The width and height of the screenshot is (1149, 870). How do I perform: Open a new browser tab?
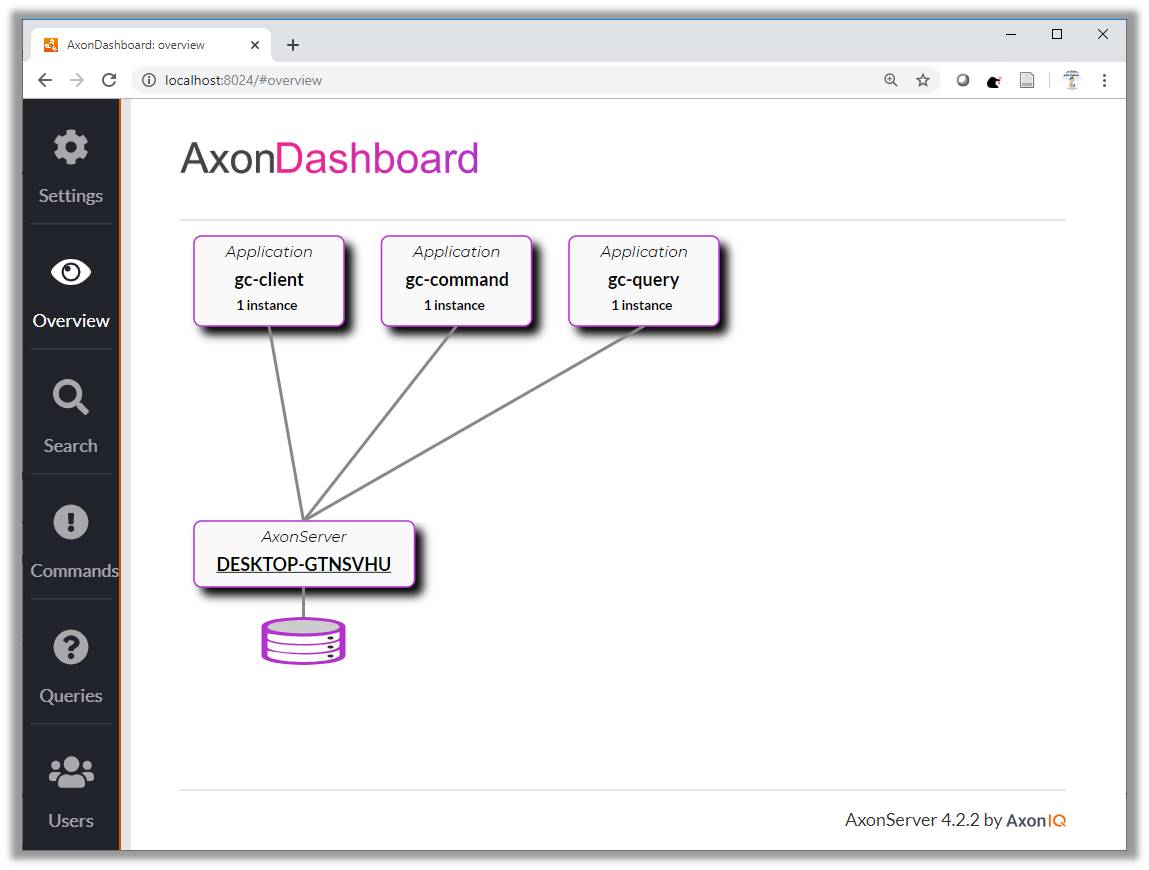click(292, 44)
